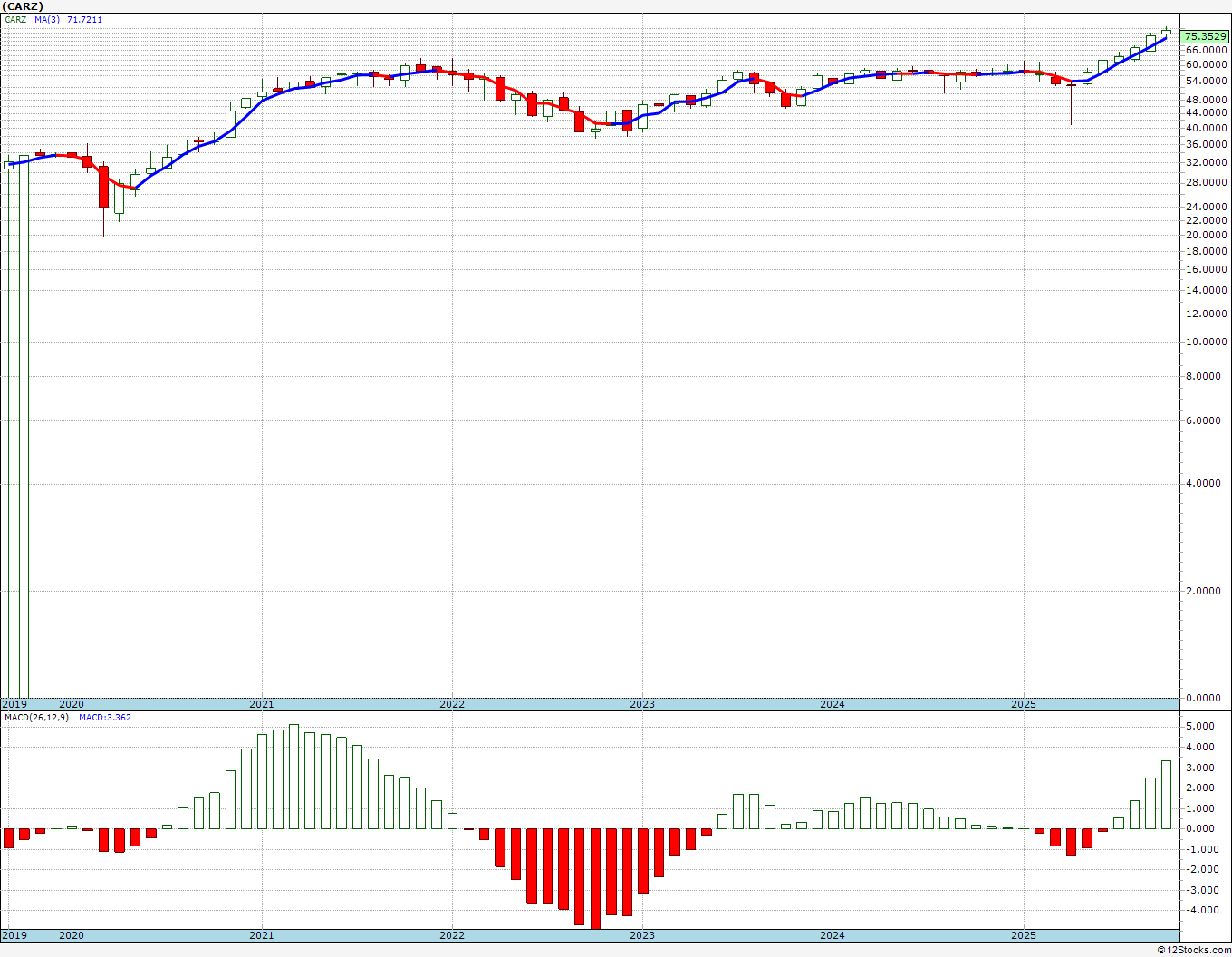This screenshot has height=957, width=1232.
Task: Click the 36.0000 price axis label
Action: click(x=1208, y=143)
